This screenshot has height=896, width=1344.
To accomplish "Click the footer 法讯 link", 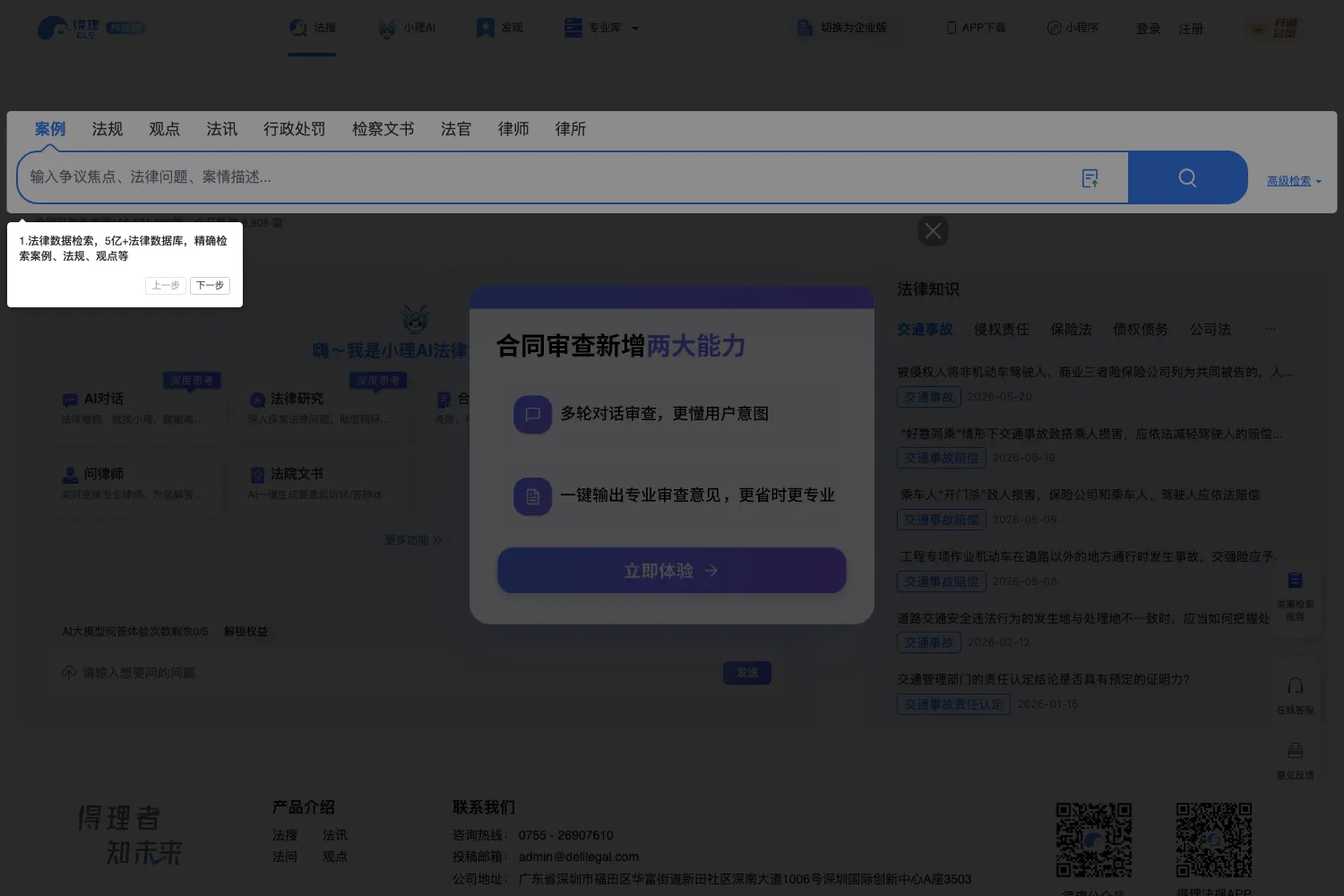I will pos(335,835).
